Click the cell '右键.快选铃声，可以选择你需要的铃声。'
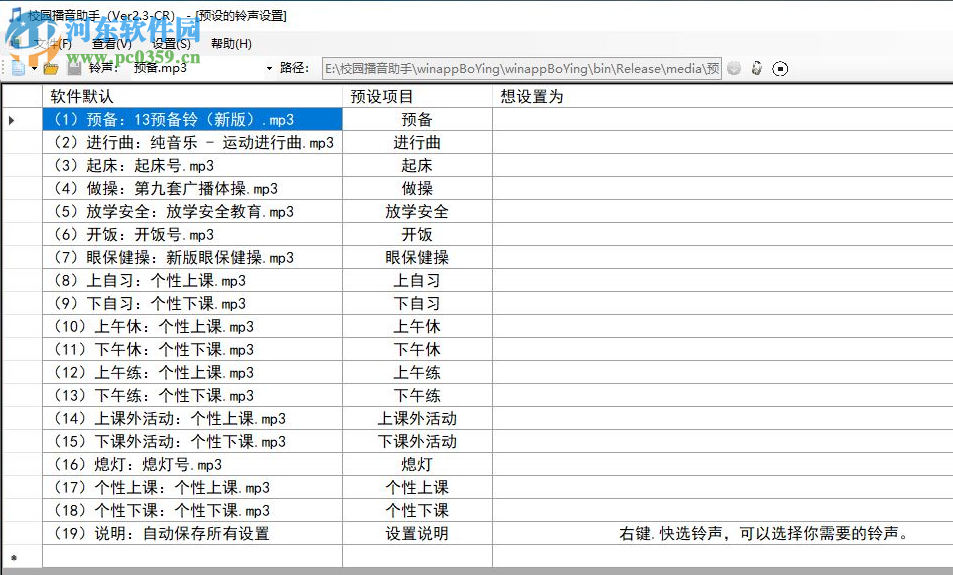Viewport: 953px width, 575px height. tap(723, 533)
